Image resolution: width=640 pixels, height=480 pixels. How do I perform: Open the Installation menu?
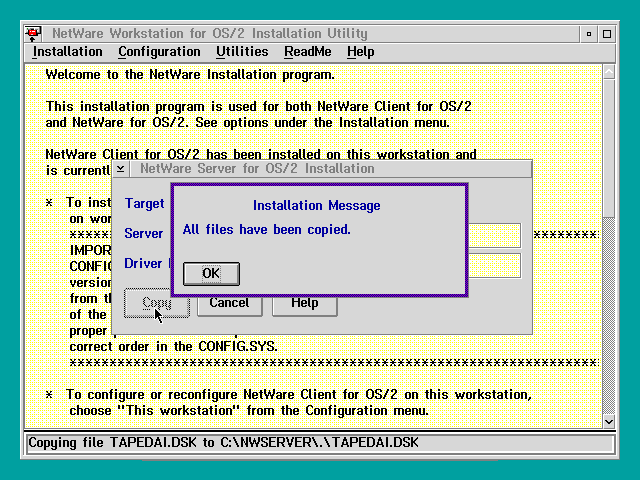67,52
